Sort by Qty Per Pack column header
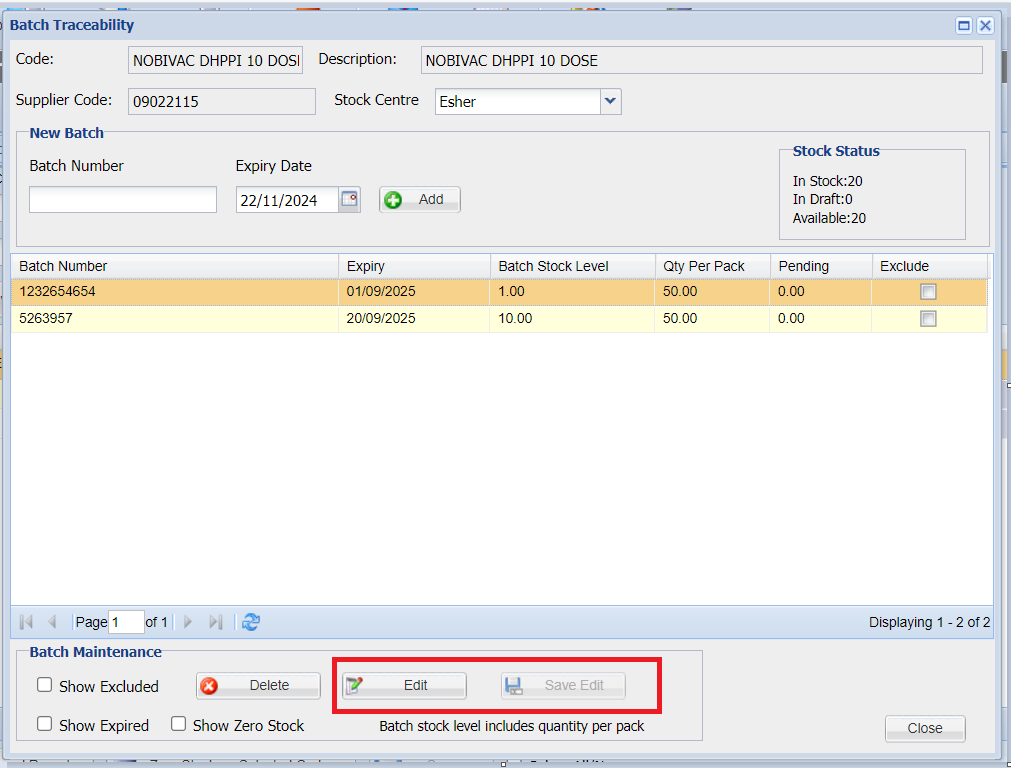 click(712, 266)
